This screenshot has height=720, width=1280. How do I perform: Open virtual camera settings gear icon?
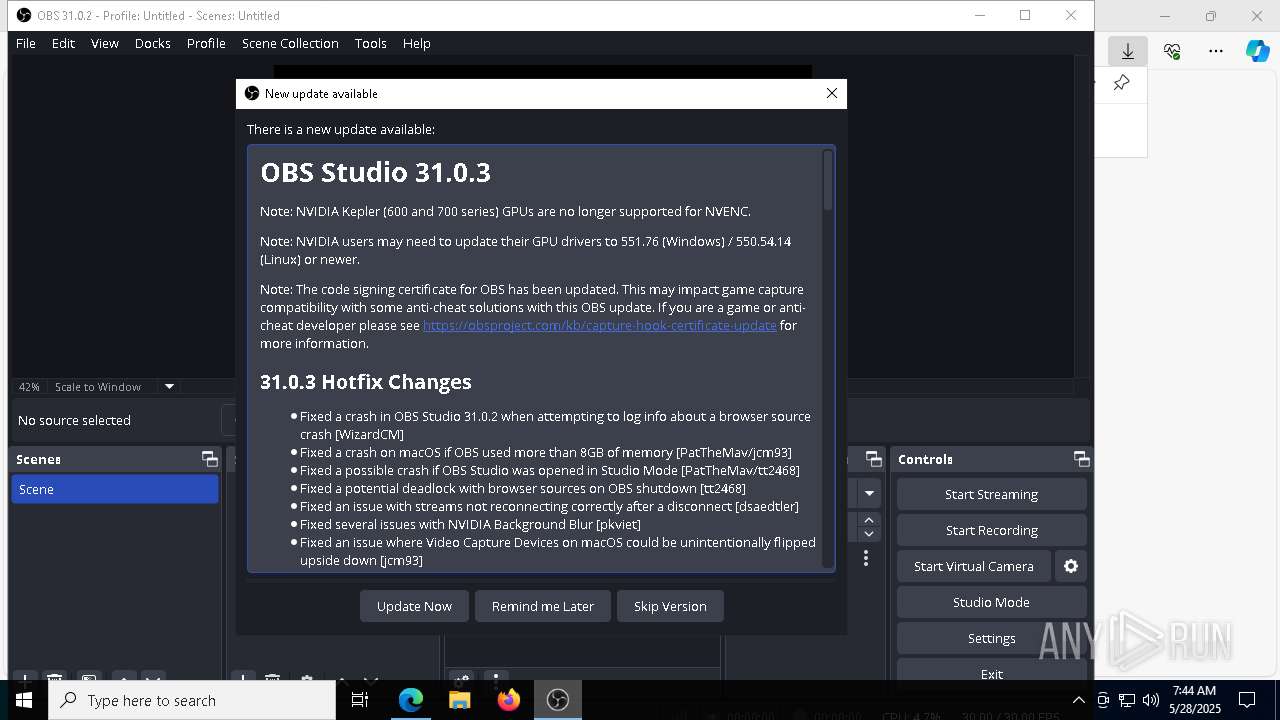coord(1071,566)
